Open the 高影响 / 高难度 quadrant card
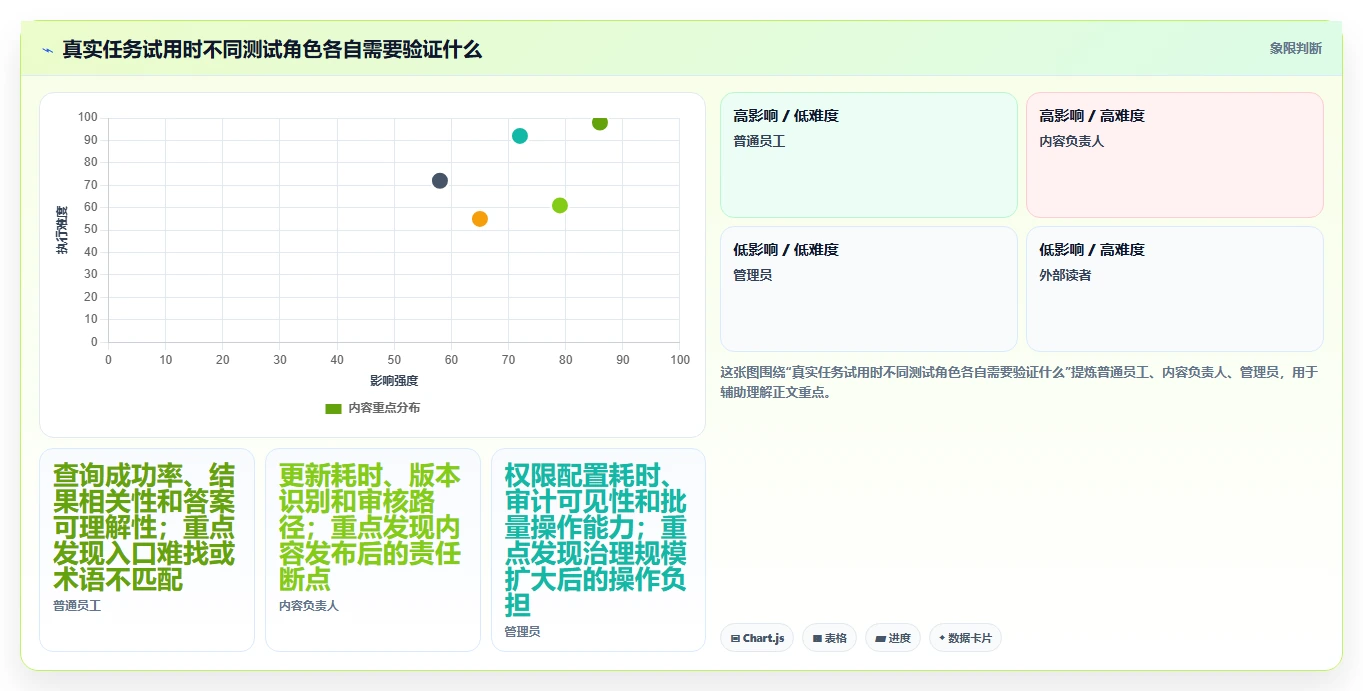 point(1175,155)
